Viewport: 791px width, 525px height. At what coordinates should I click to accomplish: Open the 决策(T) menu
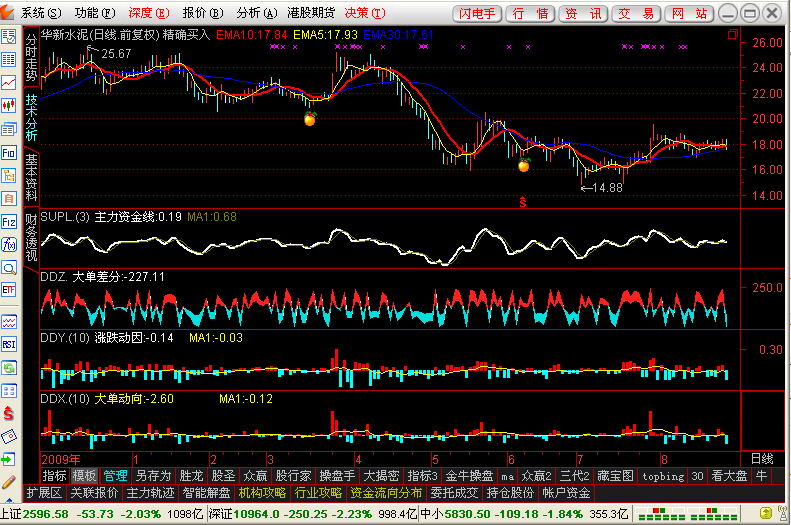(x=365, y=13)
